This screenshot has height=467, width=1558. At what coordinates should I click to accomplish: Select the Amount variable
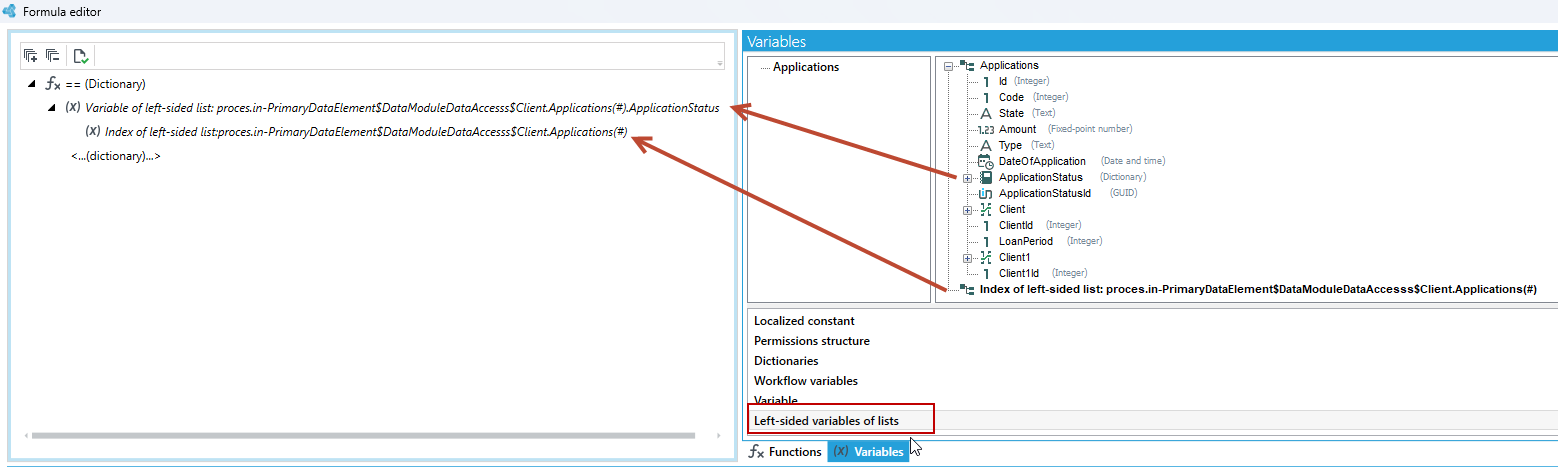[x=1017, y=129]
